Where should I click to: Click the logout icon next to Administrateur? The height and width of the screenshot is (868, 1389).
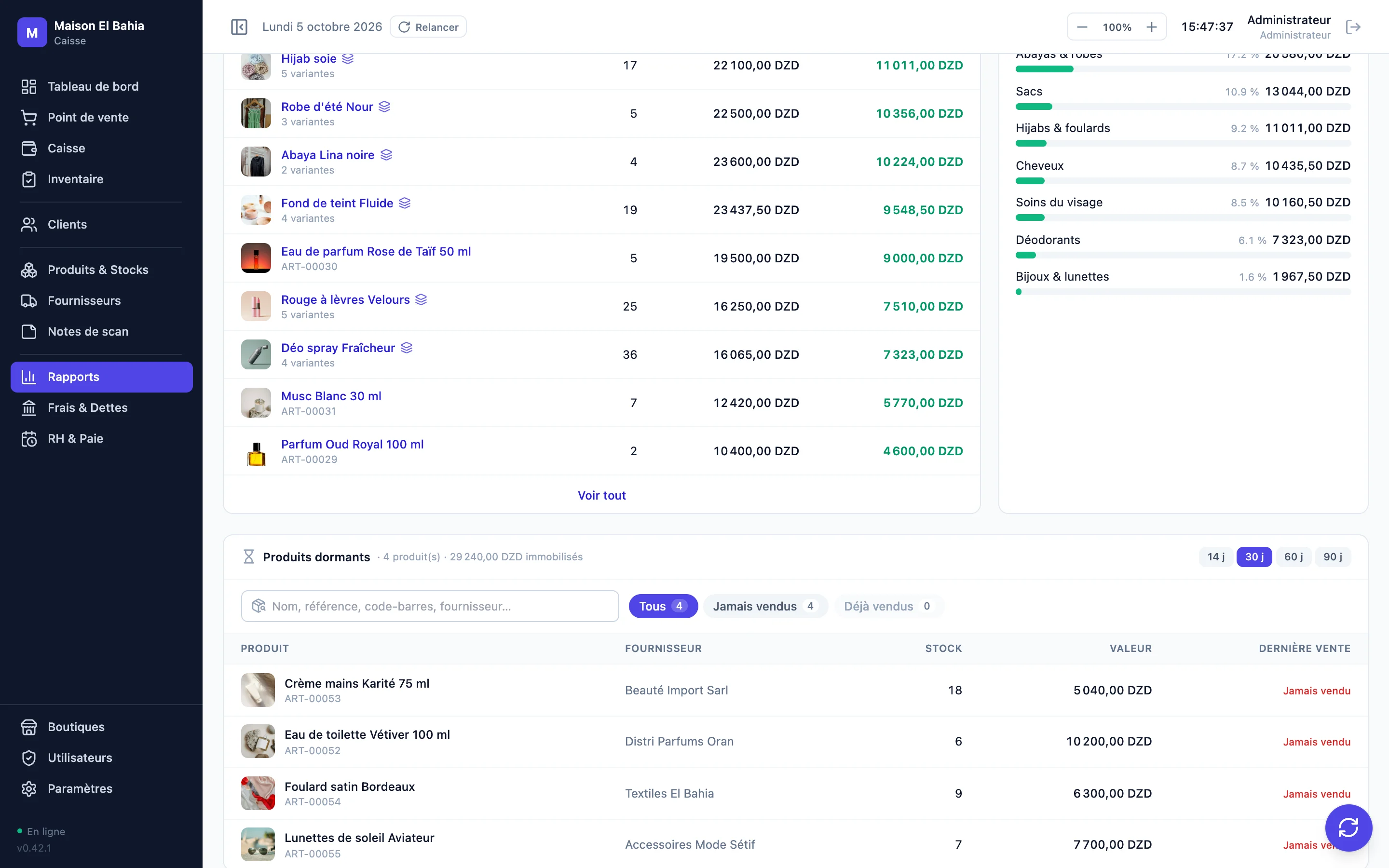coord(1353,27)
